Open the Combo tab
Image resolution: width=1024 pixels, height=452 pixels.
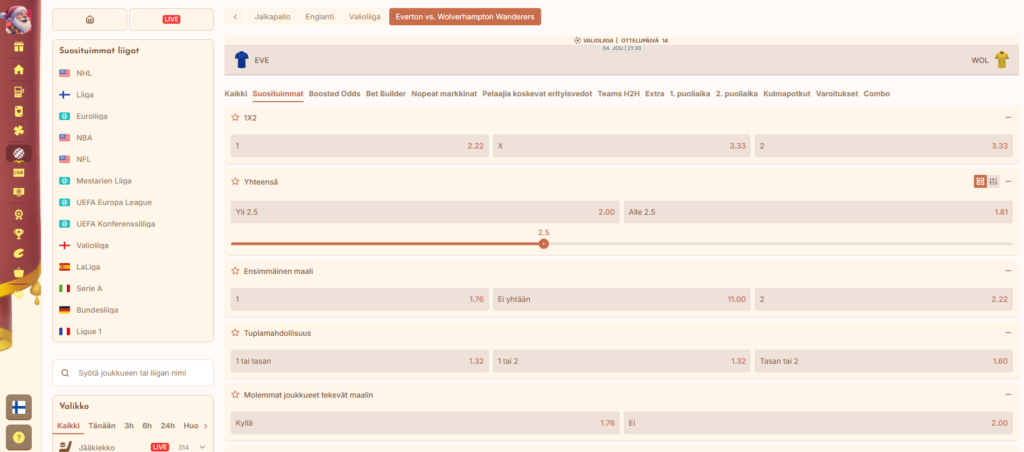click(x=876, y=93)
